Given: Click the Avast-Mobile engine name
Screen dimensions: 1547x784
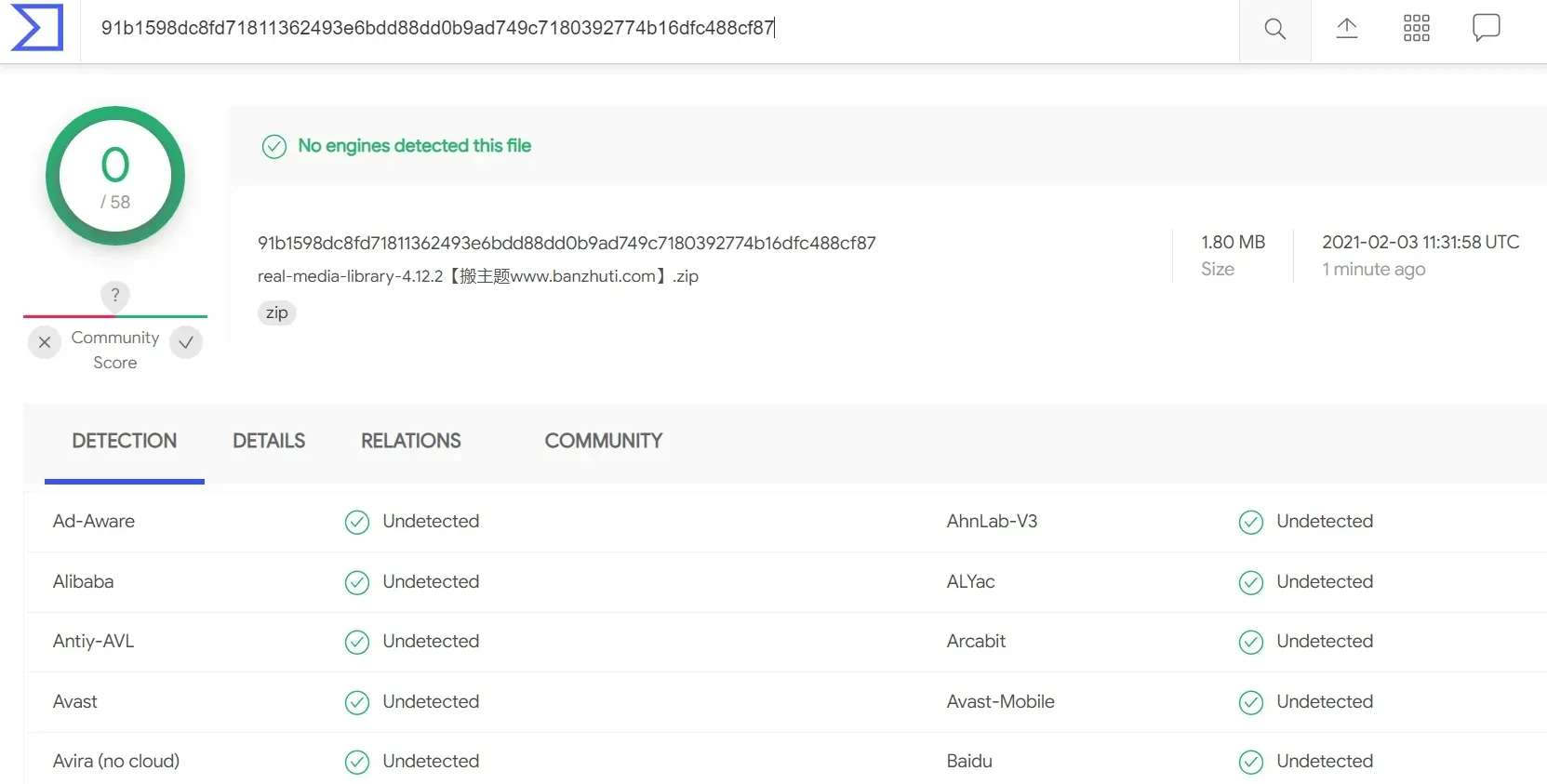Looking at the screenshot, I should point(1001,701).
